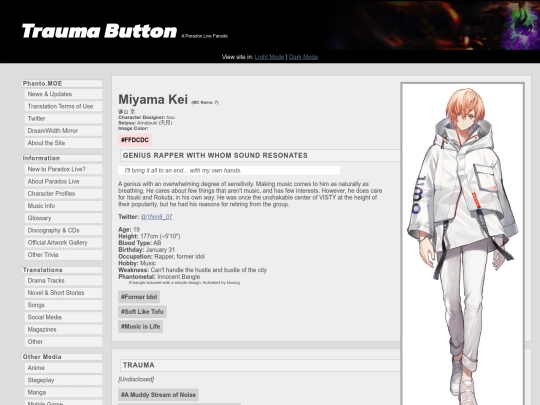Open the Trauma Button site title
Screen dimensions: 540x405
tap(99, 31)
